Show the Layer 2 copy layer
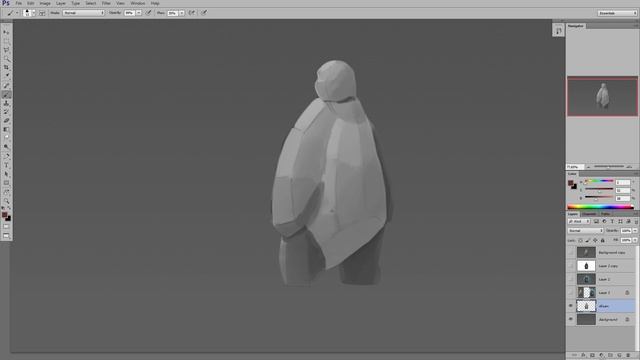 coord(571,266)
